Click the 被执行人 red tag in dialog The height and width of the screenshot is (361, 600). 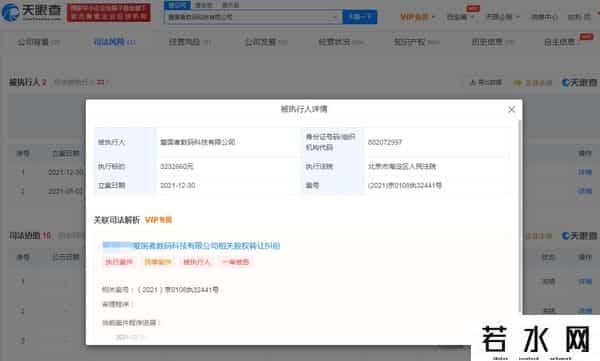click(197, 262)
